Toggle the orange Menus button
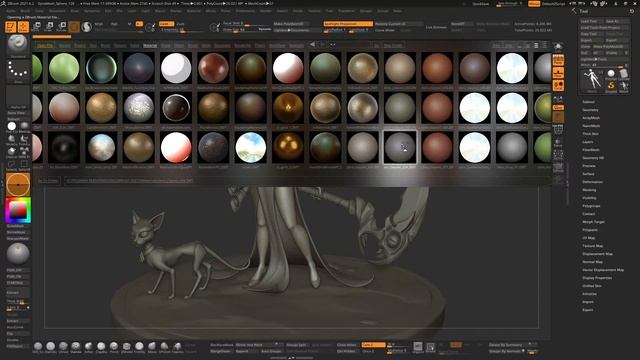 click(534, 4)
